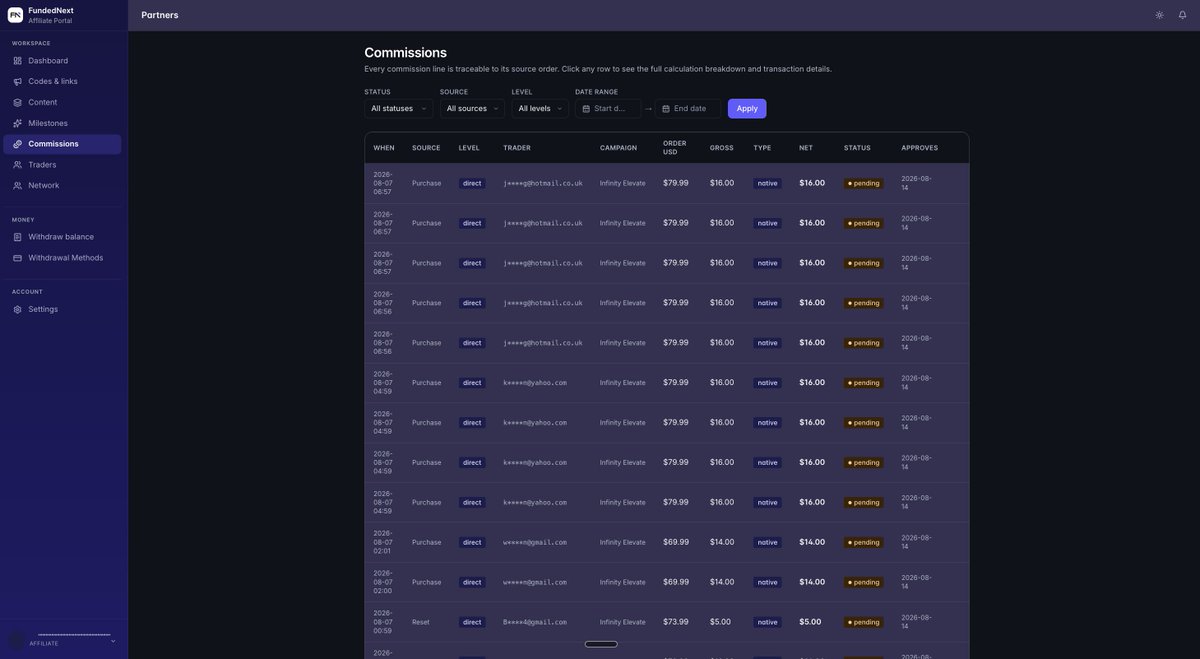
Task: Open the All levels dropdown
Action: coord(540,108)
